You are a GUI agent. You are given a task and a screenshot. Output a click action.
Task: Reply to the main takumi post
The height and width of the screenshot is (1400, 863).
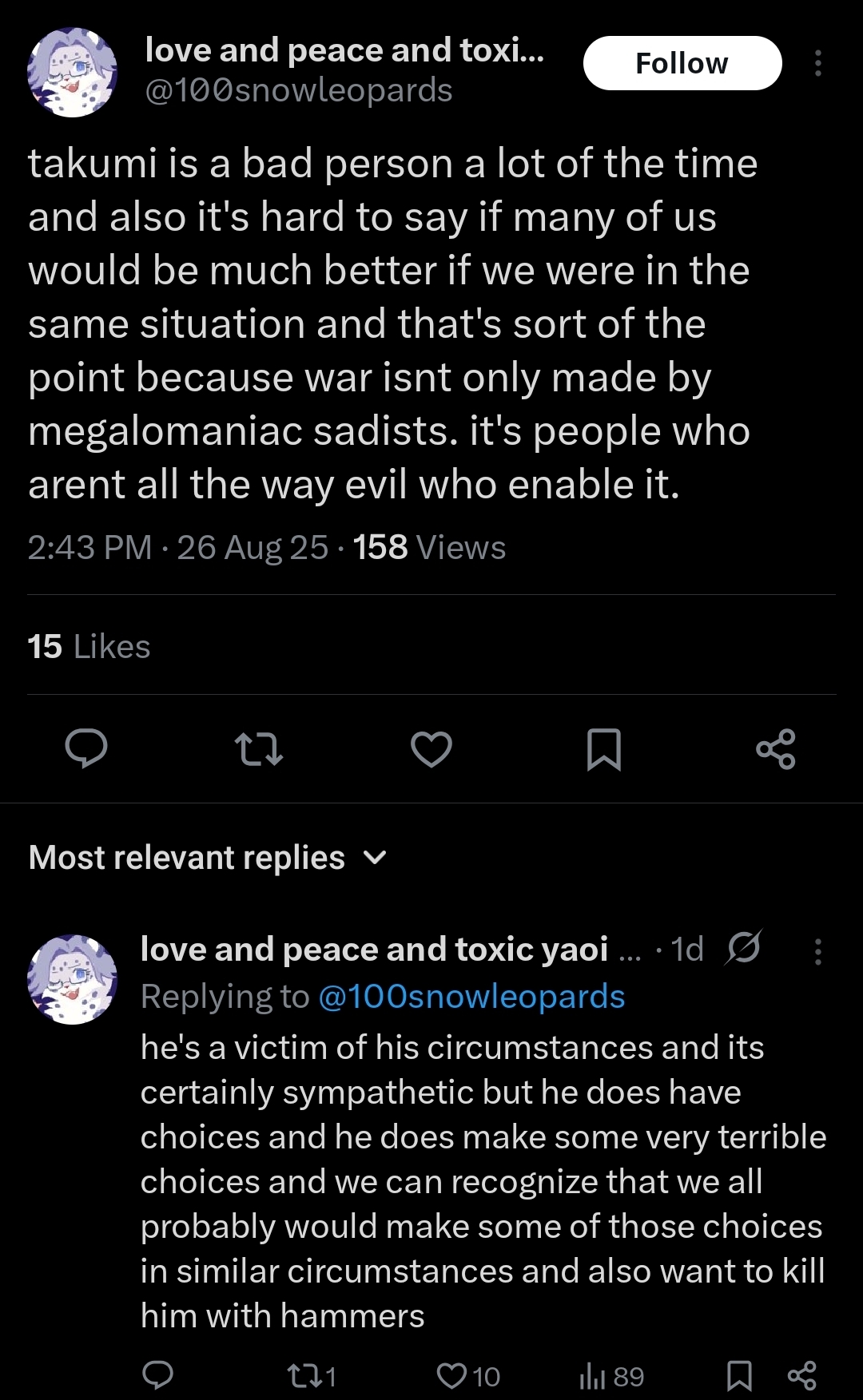86,748
